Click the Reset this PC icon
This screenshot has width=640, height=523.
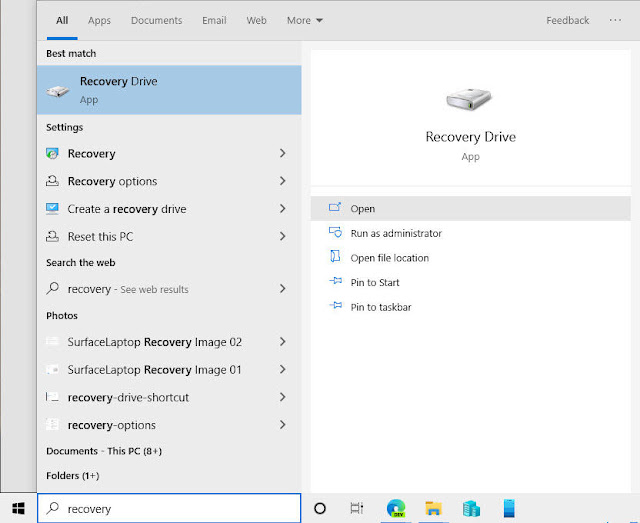click(52, 236)
